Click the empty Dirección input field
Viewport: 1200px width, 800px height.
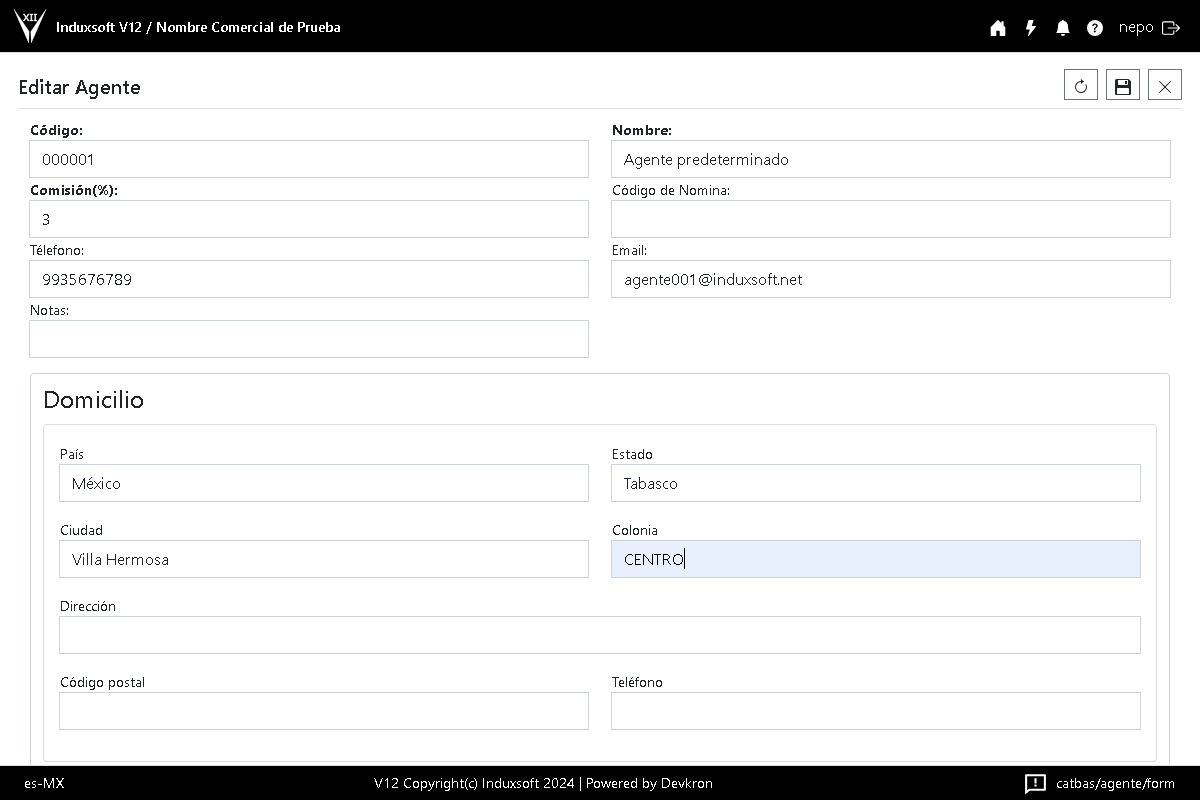tap(600, 635)
